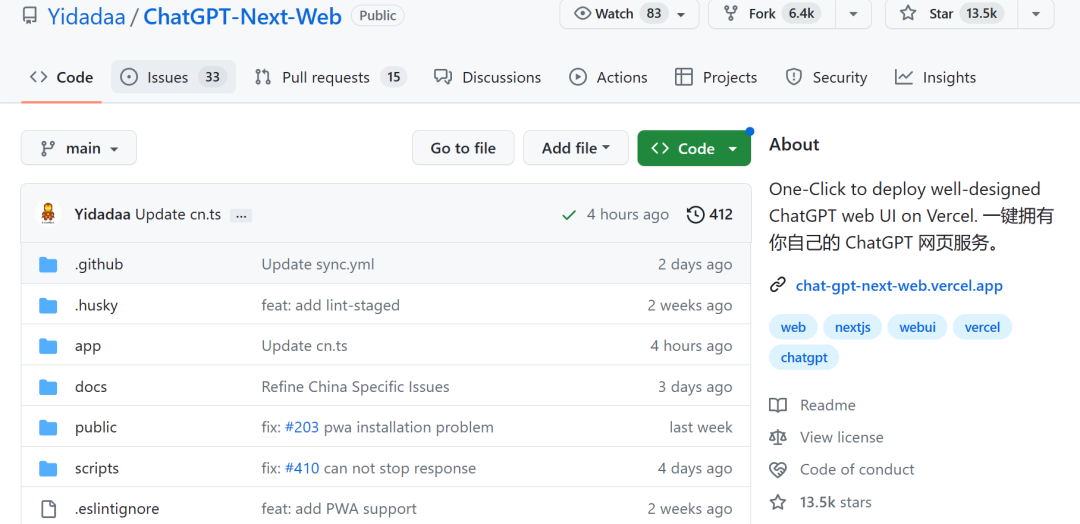The image size is (1080, 524).
Task: Open the docs folder name
Action: (x=91, y=387)
